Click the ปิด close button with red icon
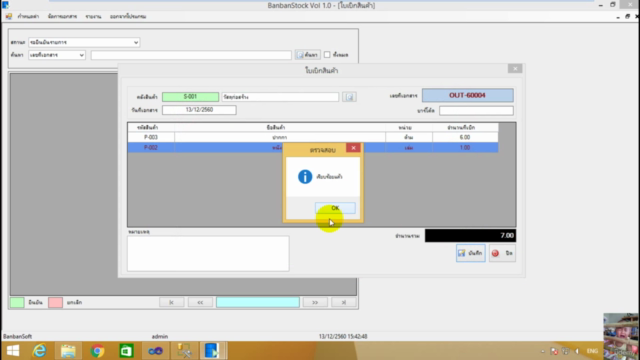640x360 pixels. pos(502,253)
